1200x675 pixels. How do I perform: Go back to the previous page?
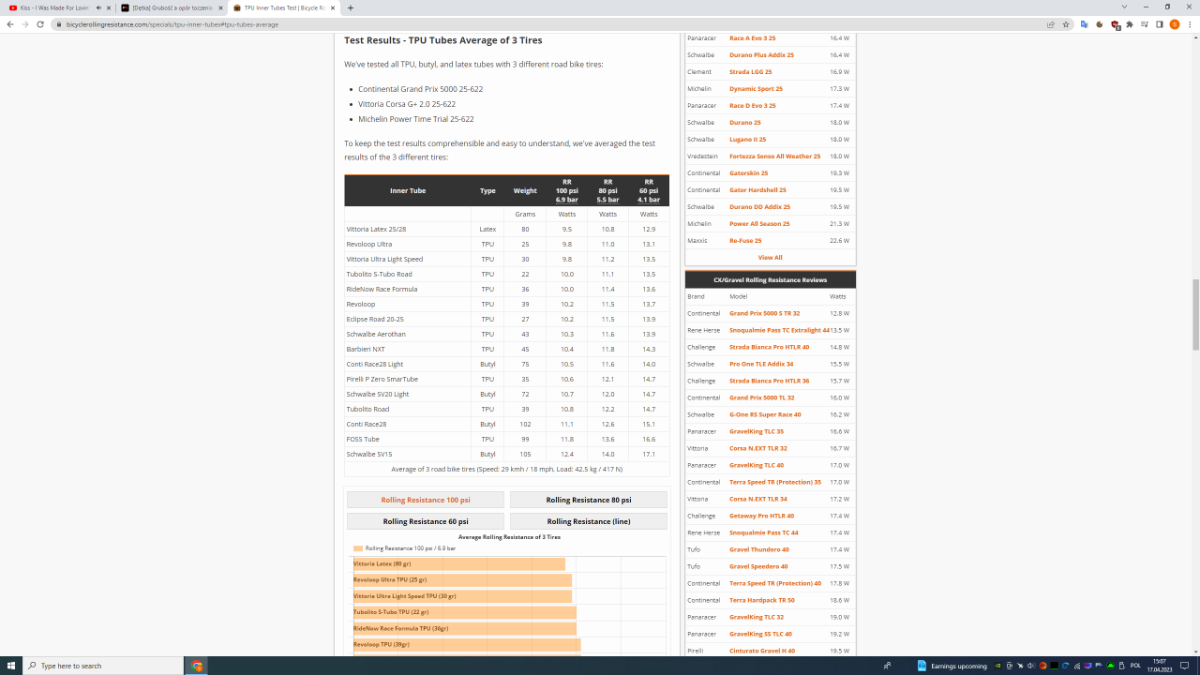click(x=11, y=24)
